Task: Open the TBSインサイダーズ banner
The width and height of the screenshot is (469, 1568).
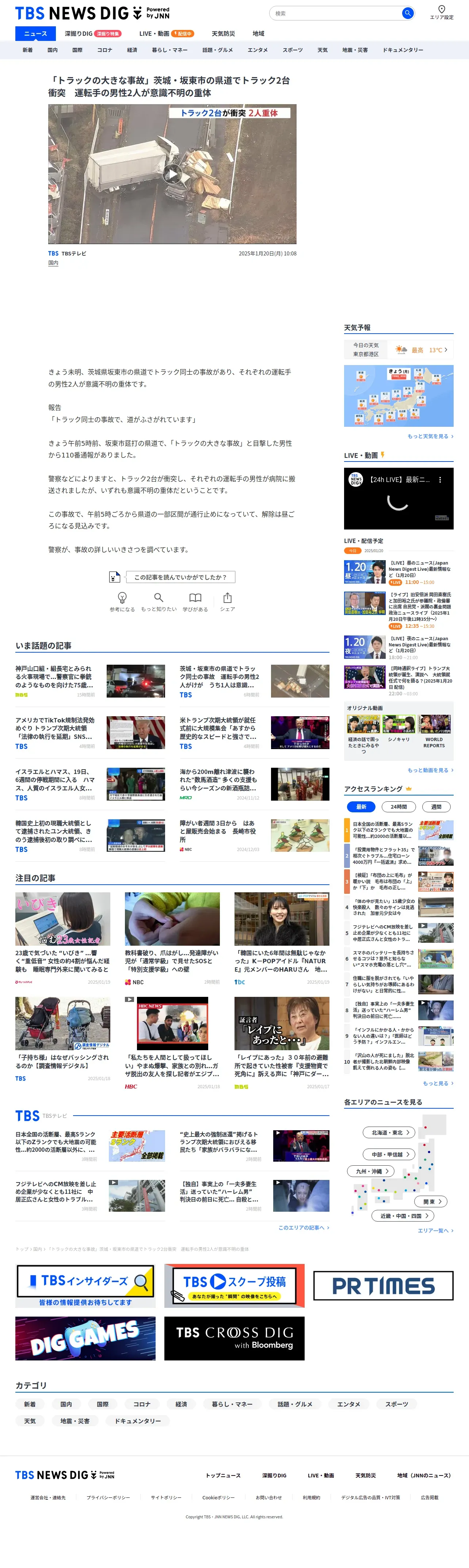Action: point(85,1286)
